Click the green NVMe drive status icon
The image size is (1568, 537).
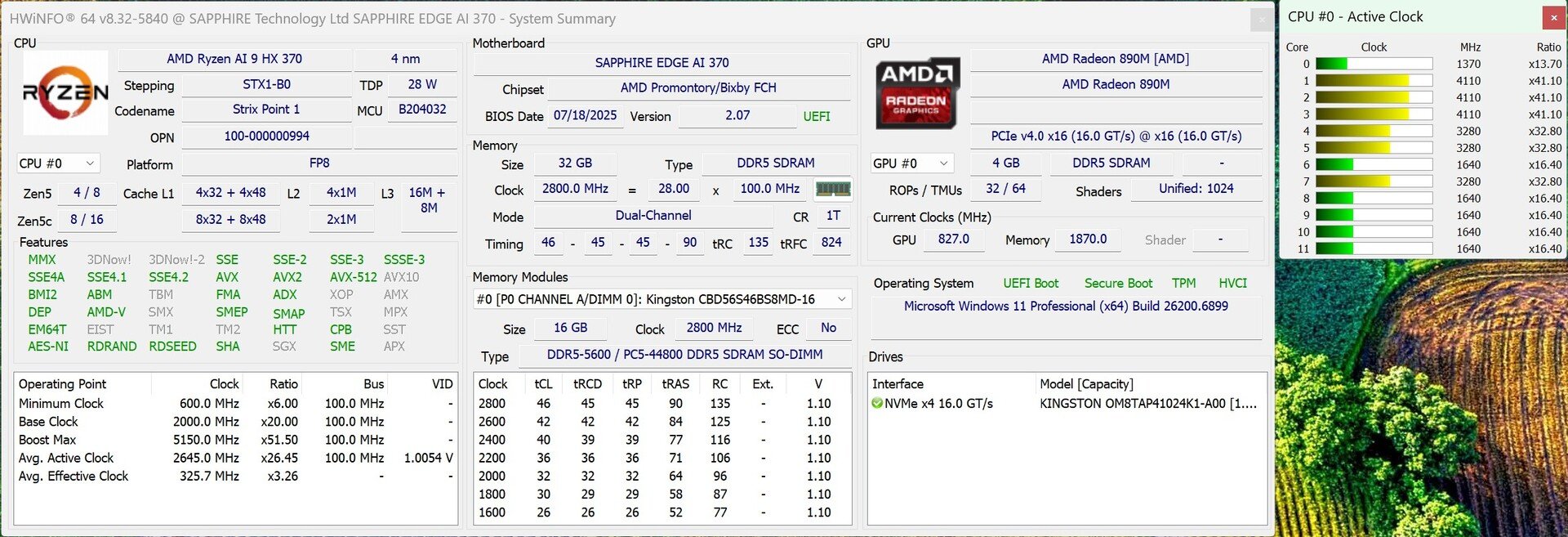(877, 404)
